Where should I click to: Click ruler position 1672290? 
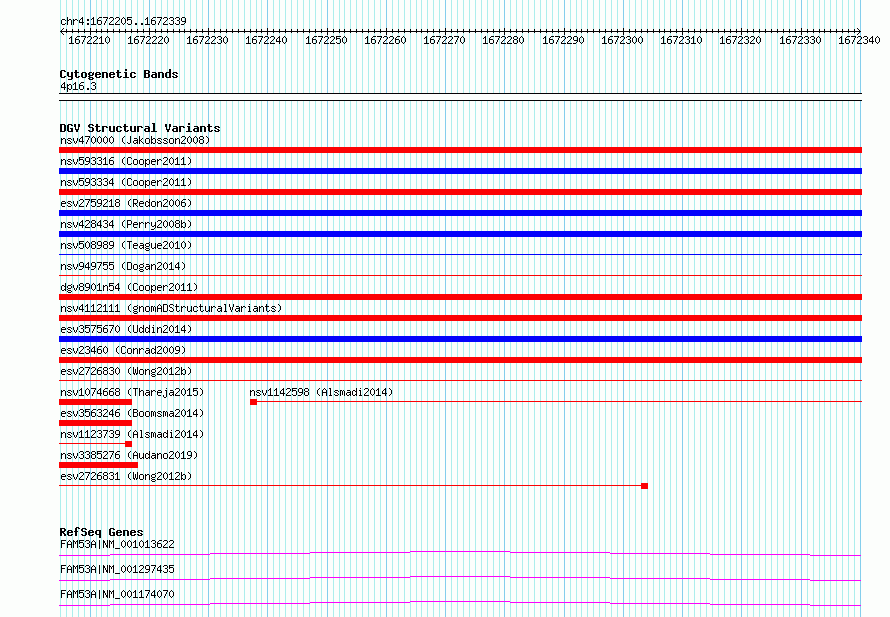563,40
